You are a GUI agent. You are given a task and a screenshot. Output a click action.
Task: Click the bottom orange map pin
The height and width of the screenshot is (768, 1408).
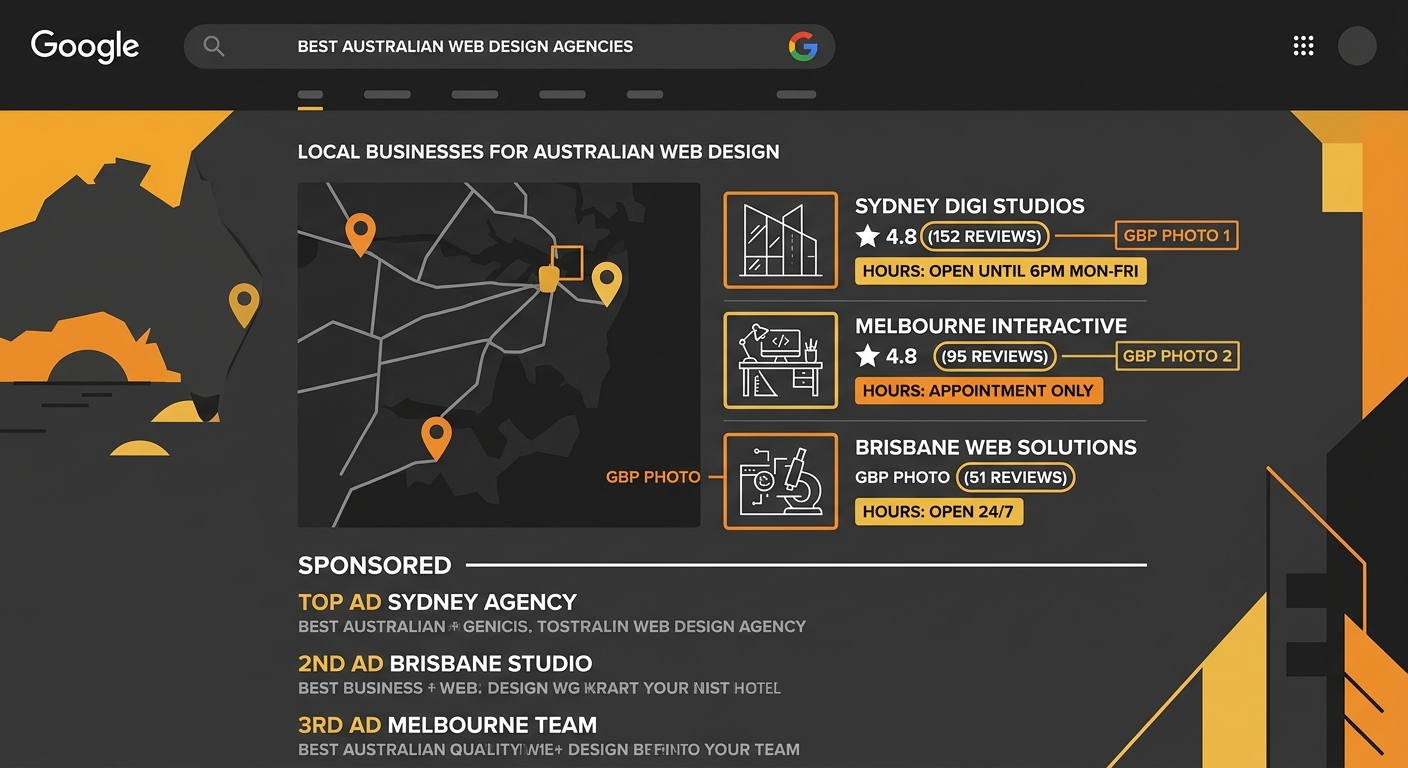(x=436, y=438)
